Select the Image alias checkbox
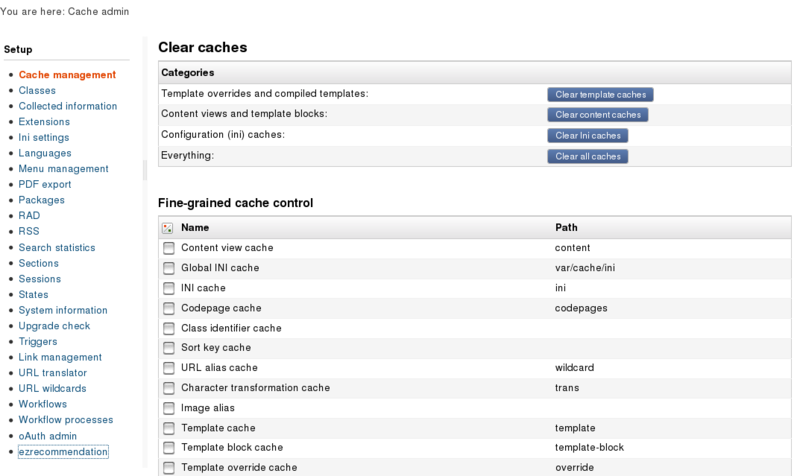This screenshot has width=800, height=476. (168, 408)
